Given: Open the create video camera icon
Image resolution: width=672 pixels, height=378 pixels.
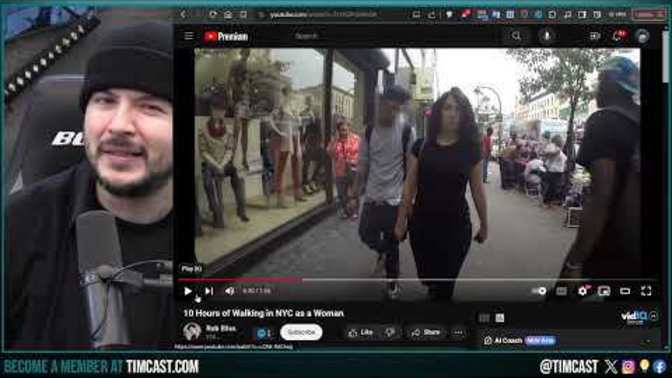Looking at the screenshot, I should click(595, 36).
